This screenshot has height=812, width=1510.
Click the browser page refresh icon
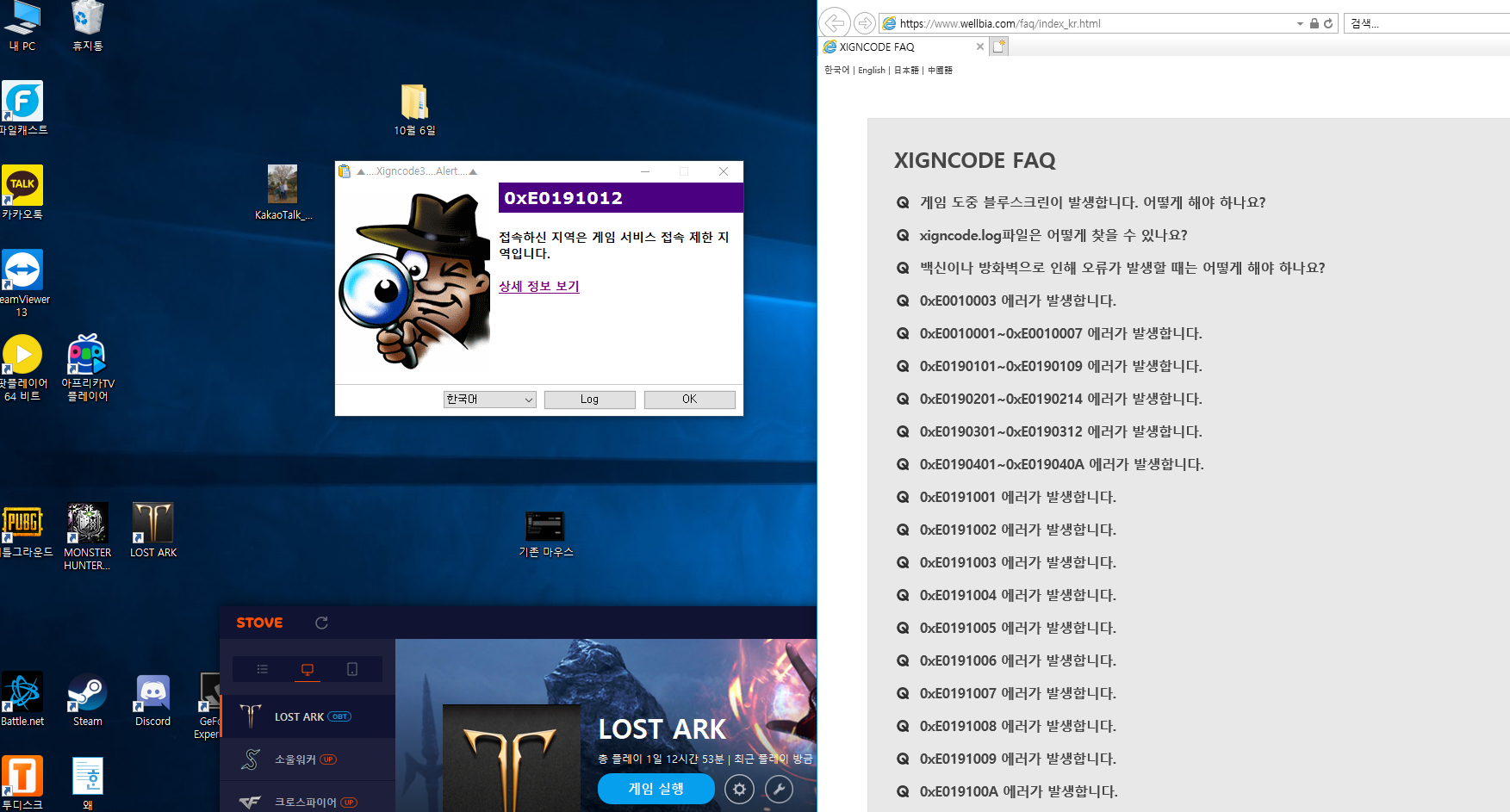tap(1328, 23)
